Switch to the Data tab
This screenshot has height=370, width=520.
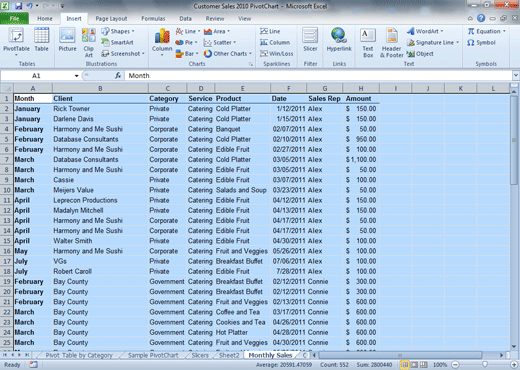click(185, 19)
